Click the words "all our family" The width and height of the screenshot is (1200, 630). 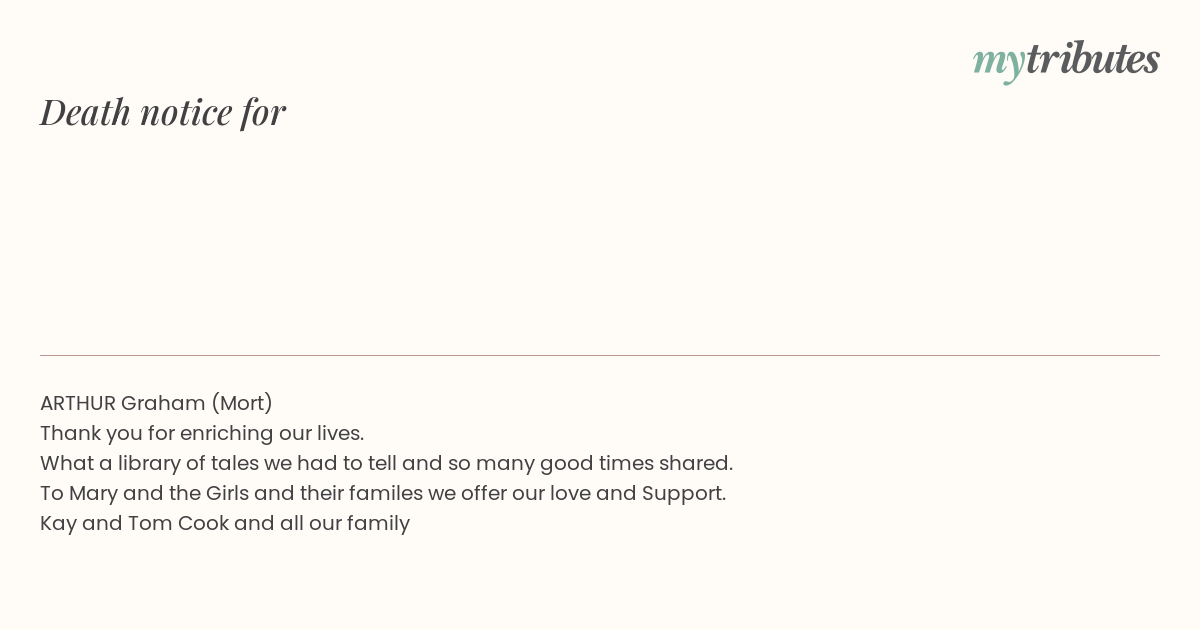[345, 524]
